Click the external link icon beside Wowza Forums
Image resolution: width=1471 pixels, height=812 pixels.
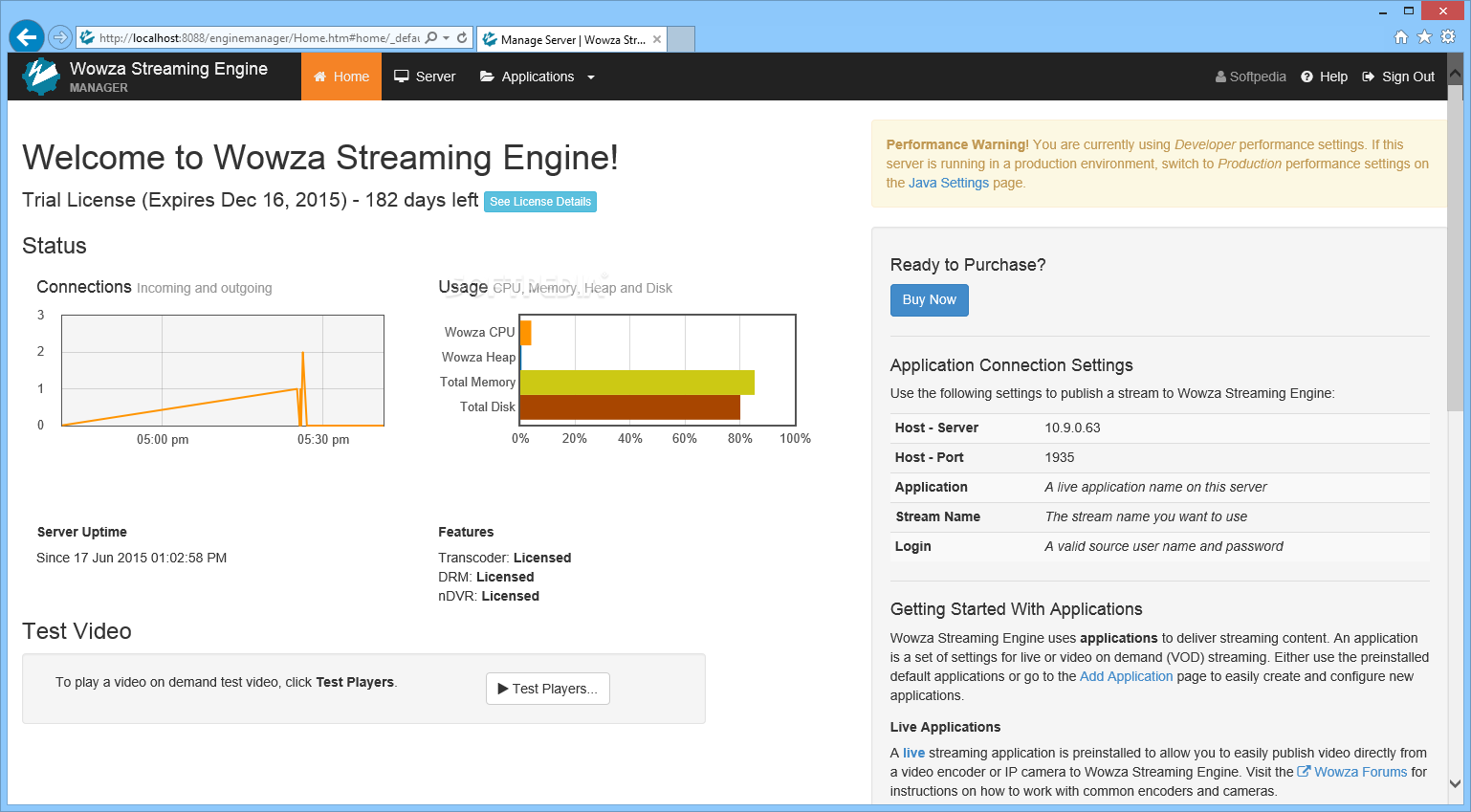pos(1306,771)
